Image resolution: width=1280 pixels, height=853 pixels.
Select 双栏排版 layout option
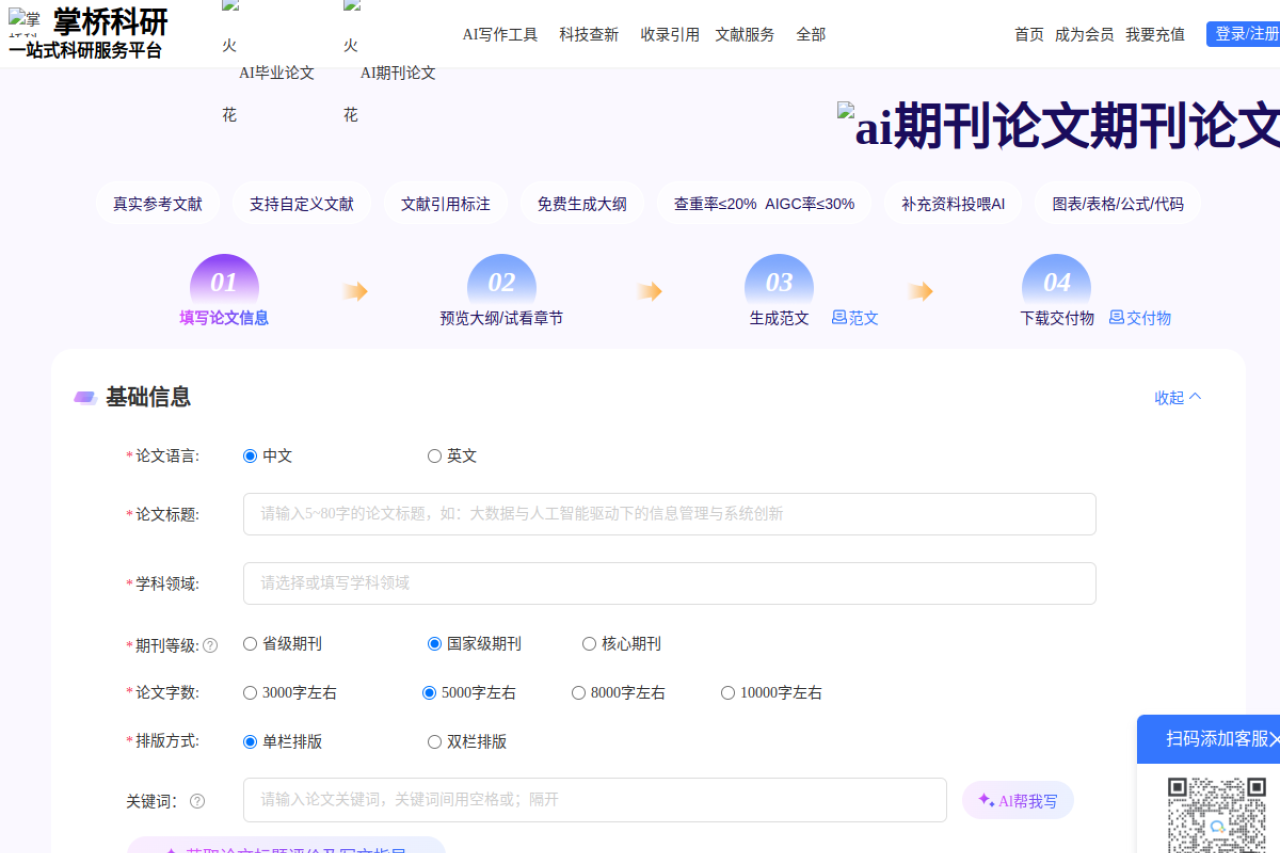[435, 742]
